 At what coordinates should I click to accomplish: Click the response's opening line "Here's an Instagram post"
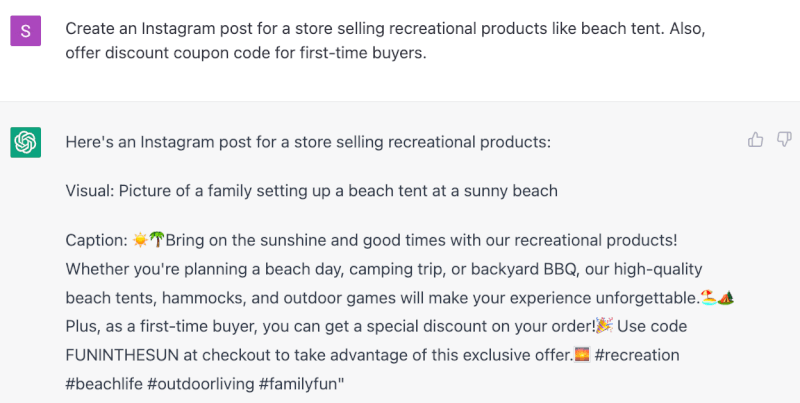[308, 142]
